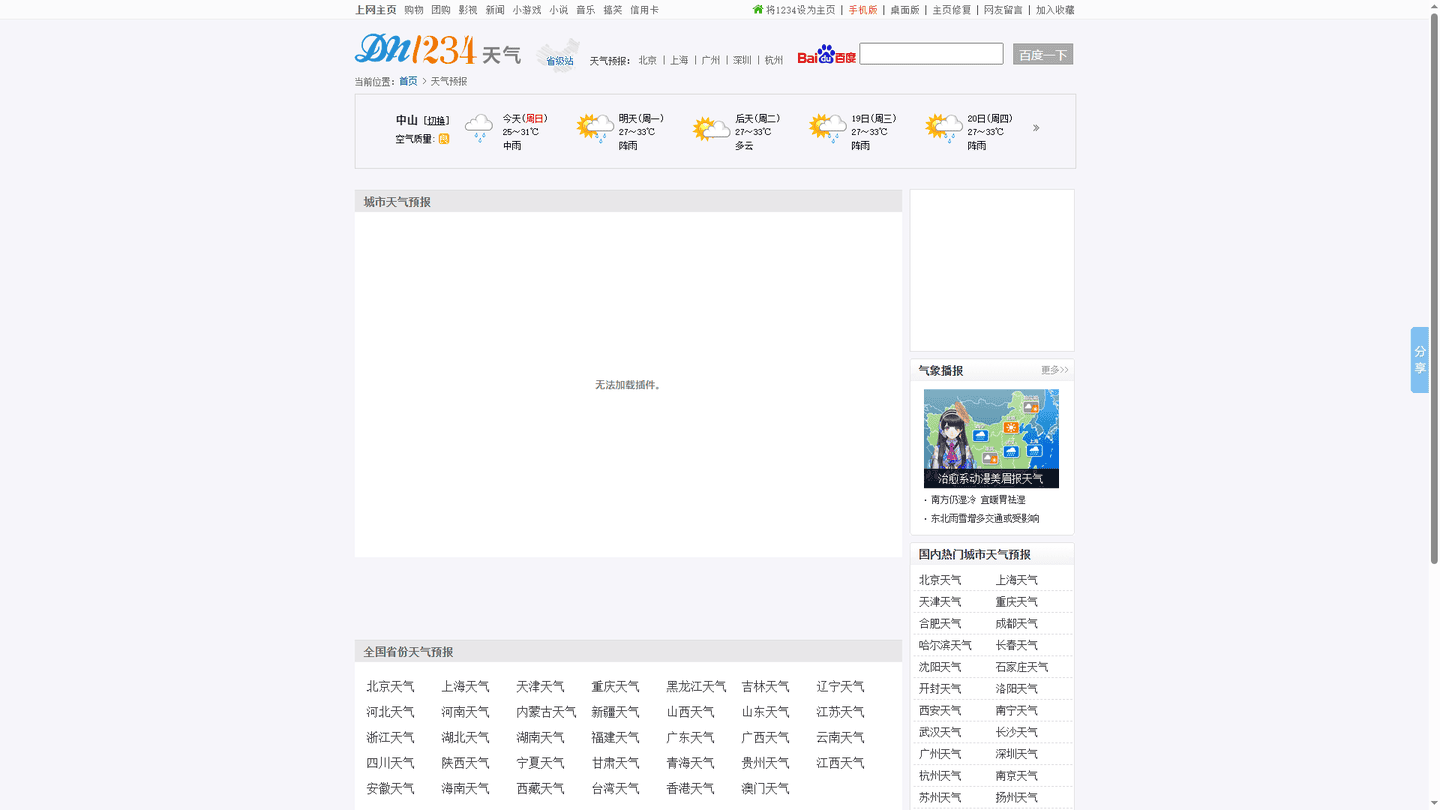Click the green home icon in the top bar
This screenshot has height=810, width=1440.
point(758,9)
